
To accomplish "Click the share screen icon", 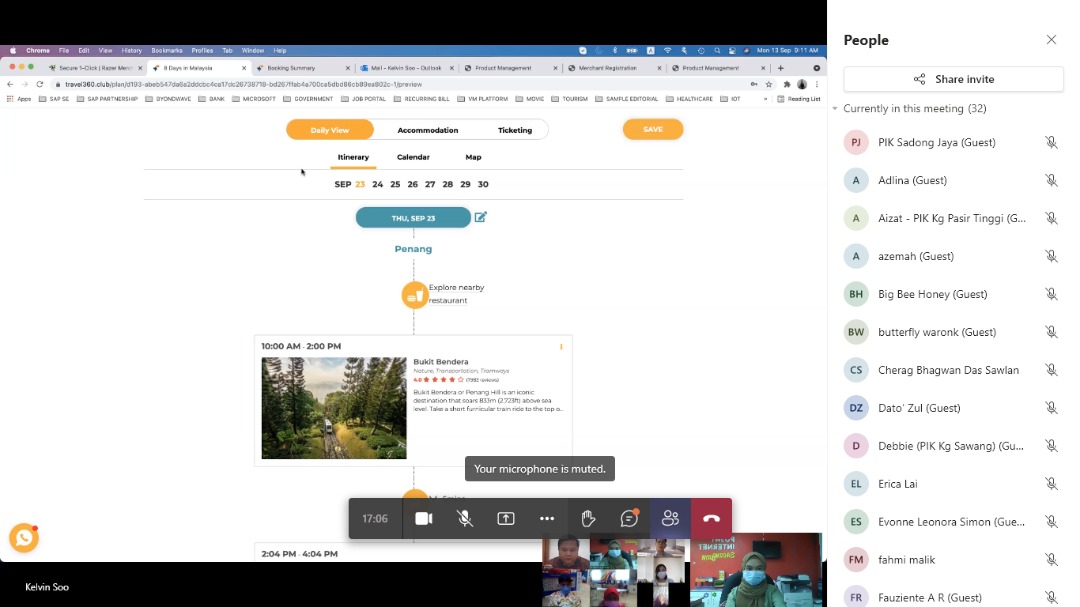I will click(x=506, y=518).
